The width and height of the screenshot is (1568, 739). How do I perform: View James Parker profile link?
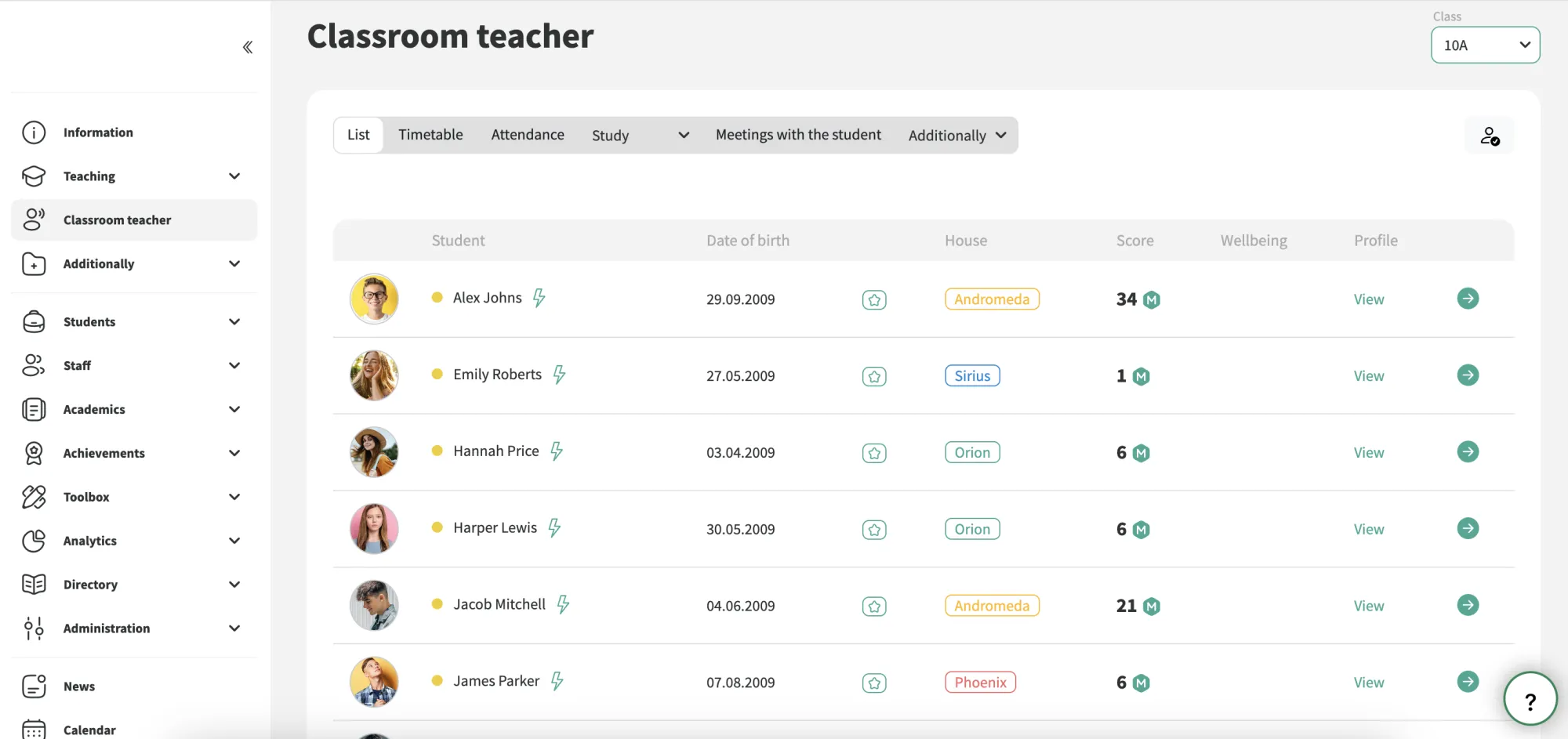point(1369,683)
